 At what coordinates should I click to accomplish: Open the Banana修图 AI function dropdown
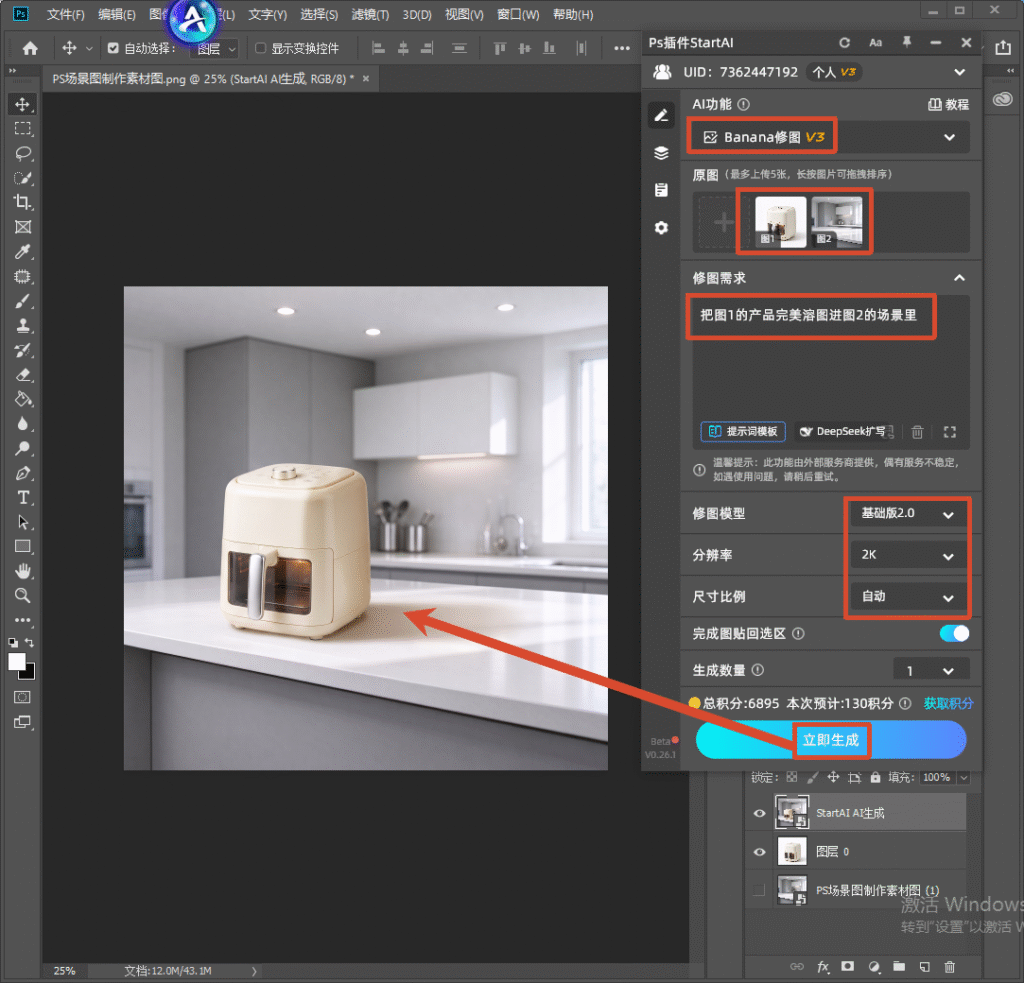point(829,137)
